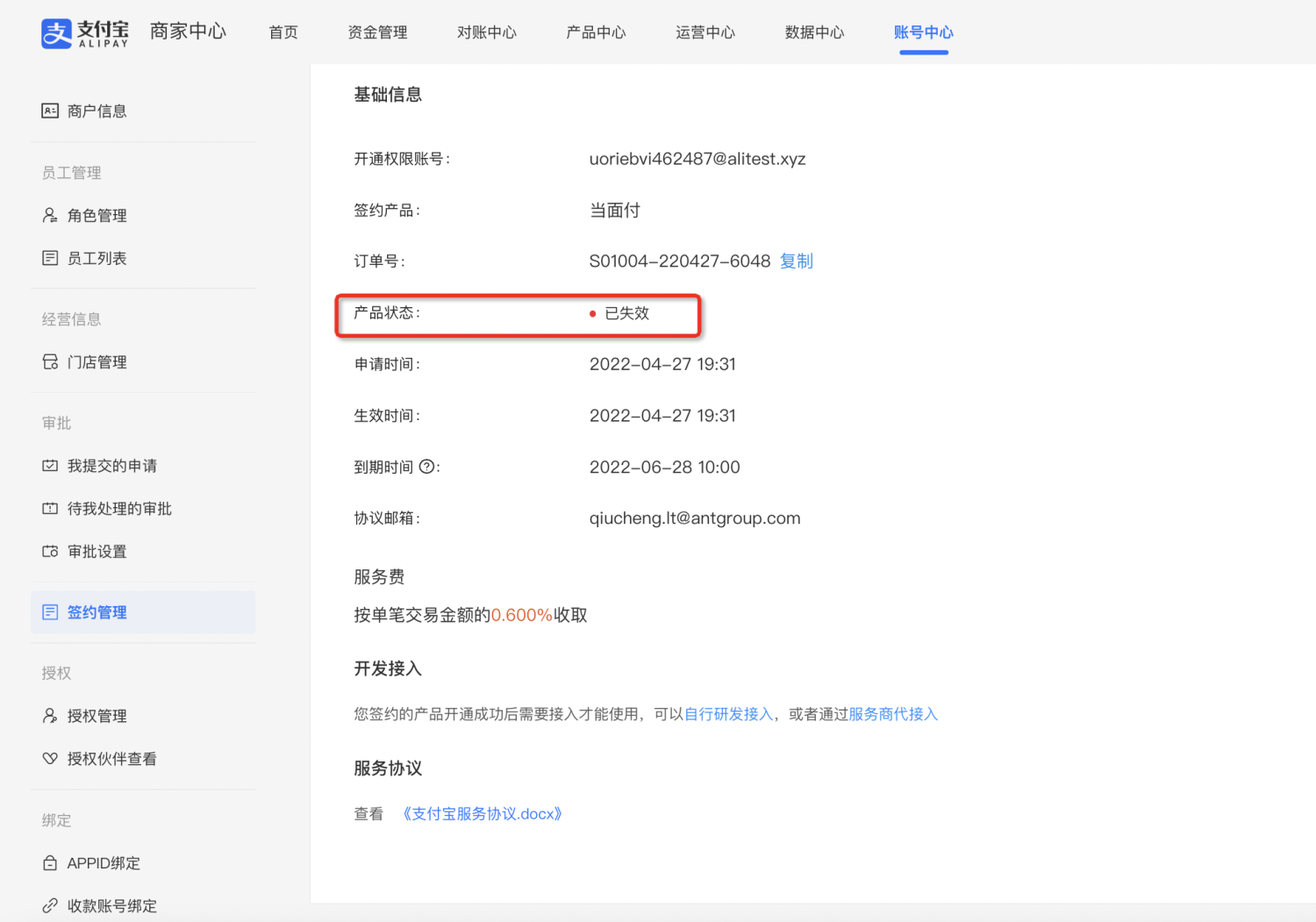
Task: Click the 基础信息 section heading
Action: click(388, 95)
